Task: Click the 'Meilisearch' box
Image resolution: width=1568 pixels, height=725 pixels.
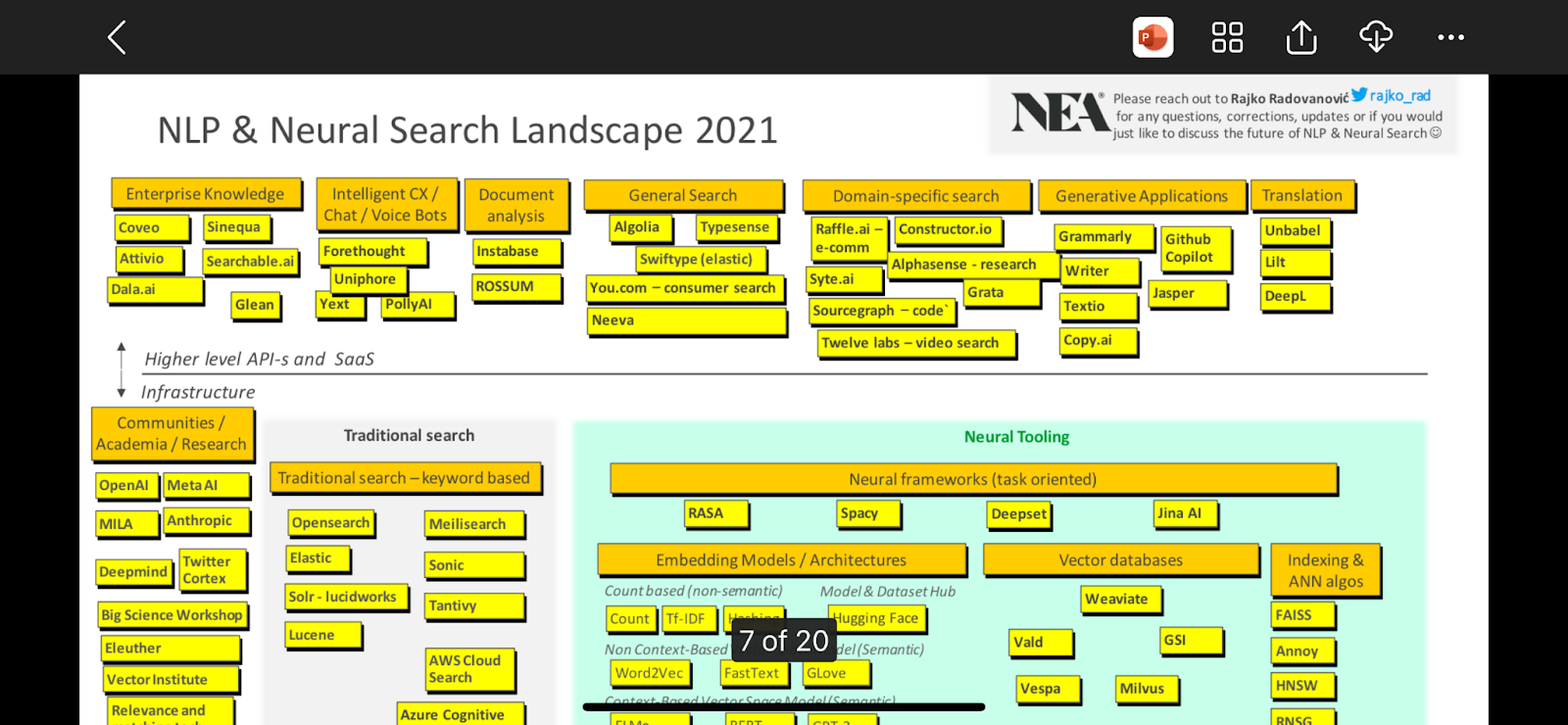Action: click(x=474, y=524)
